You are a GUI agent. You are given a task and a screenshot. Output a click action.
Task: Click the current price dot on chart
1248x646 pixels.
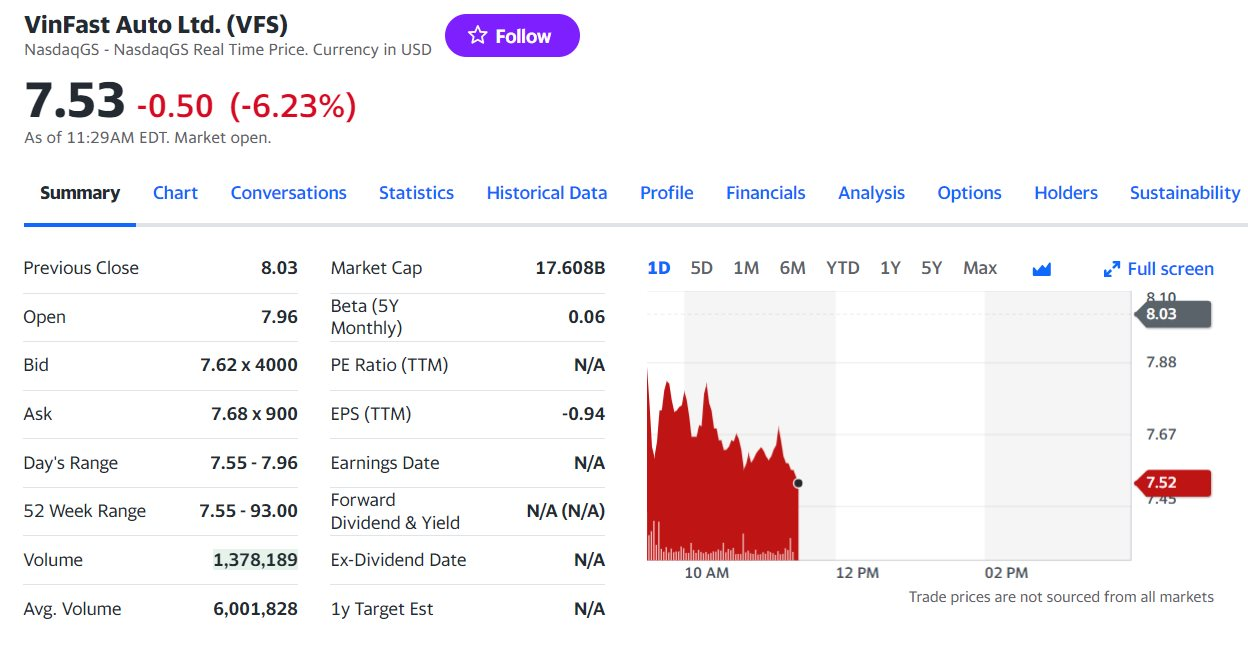[797, 483]
